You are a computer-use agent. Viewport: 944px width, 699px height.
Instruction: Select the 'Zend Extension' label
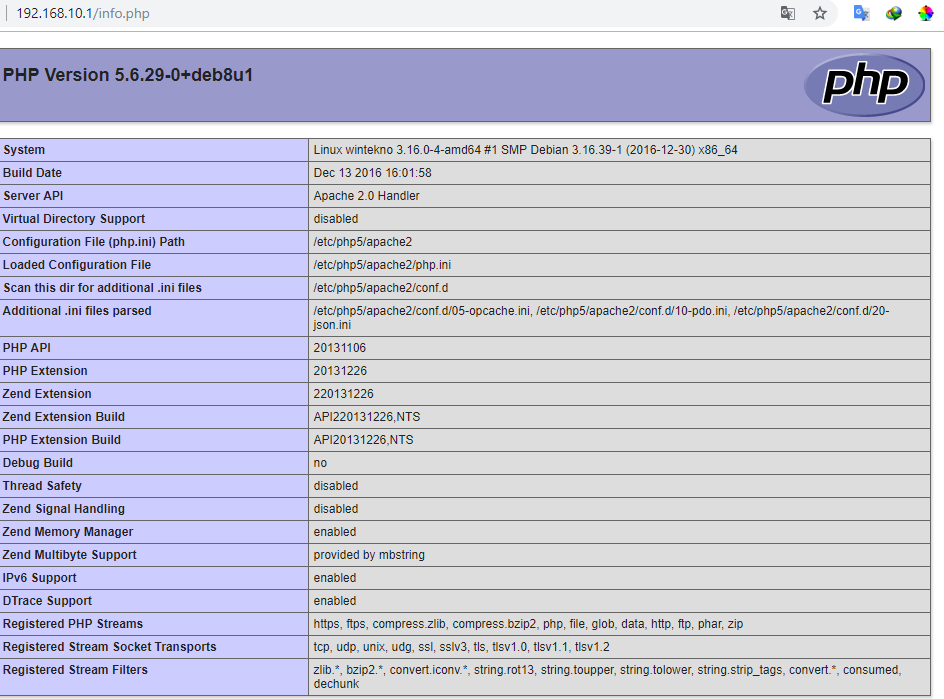coord(47,394)
